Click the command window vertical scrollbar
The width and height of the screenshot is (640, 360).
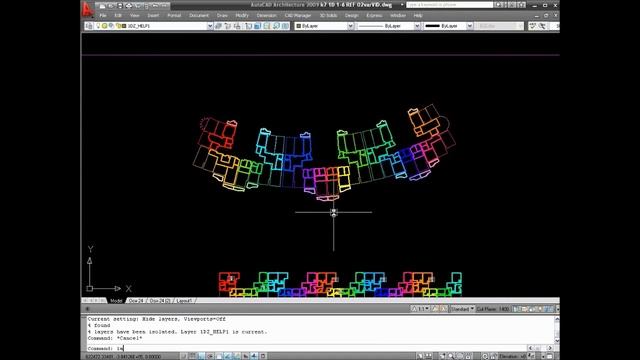coord(557,330)
